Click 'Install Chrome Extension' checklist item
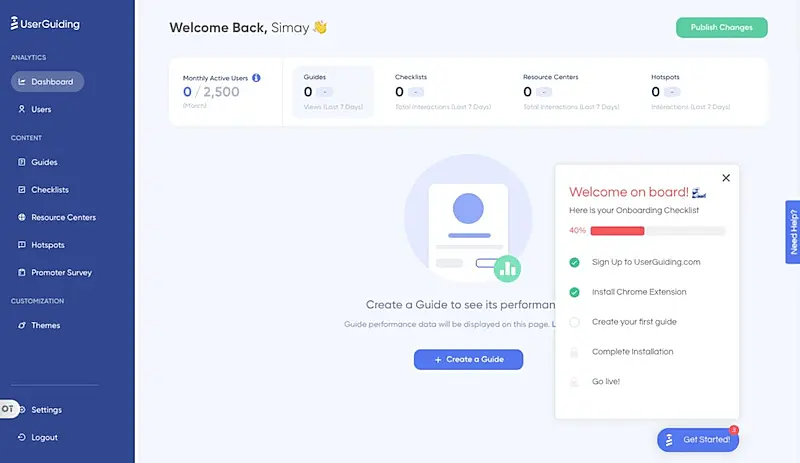 pos(639,292)
